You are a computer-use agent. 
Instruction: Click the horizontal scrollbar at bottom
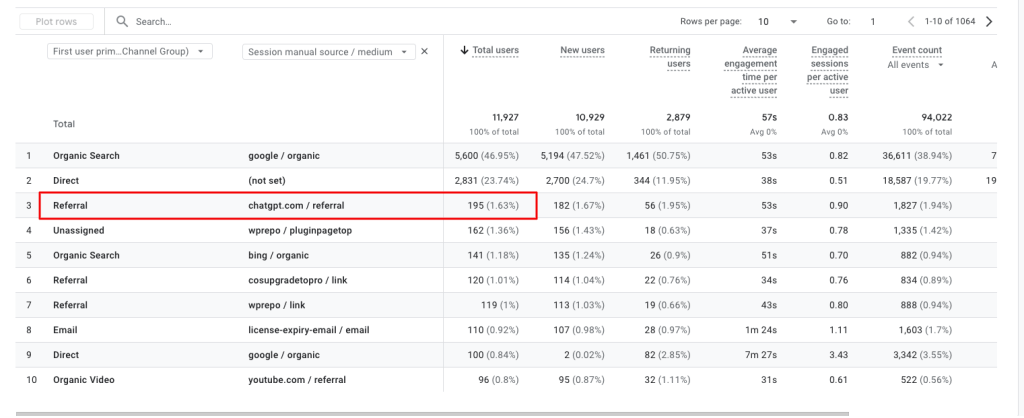point(432,412)
